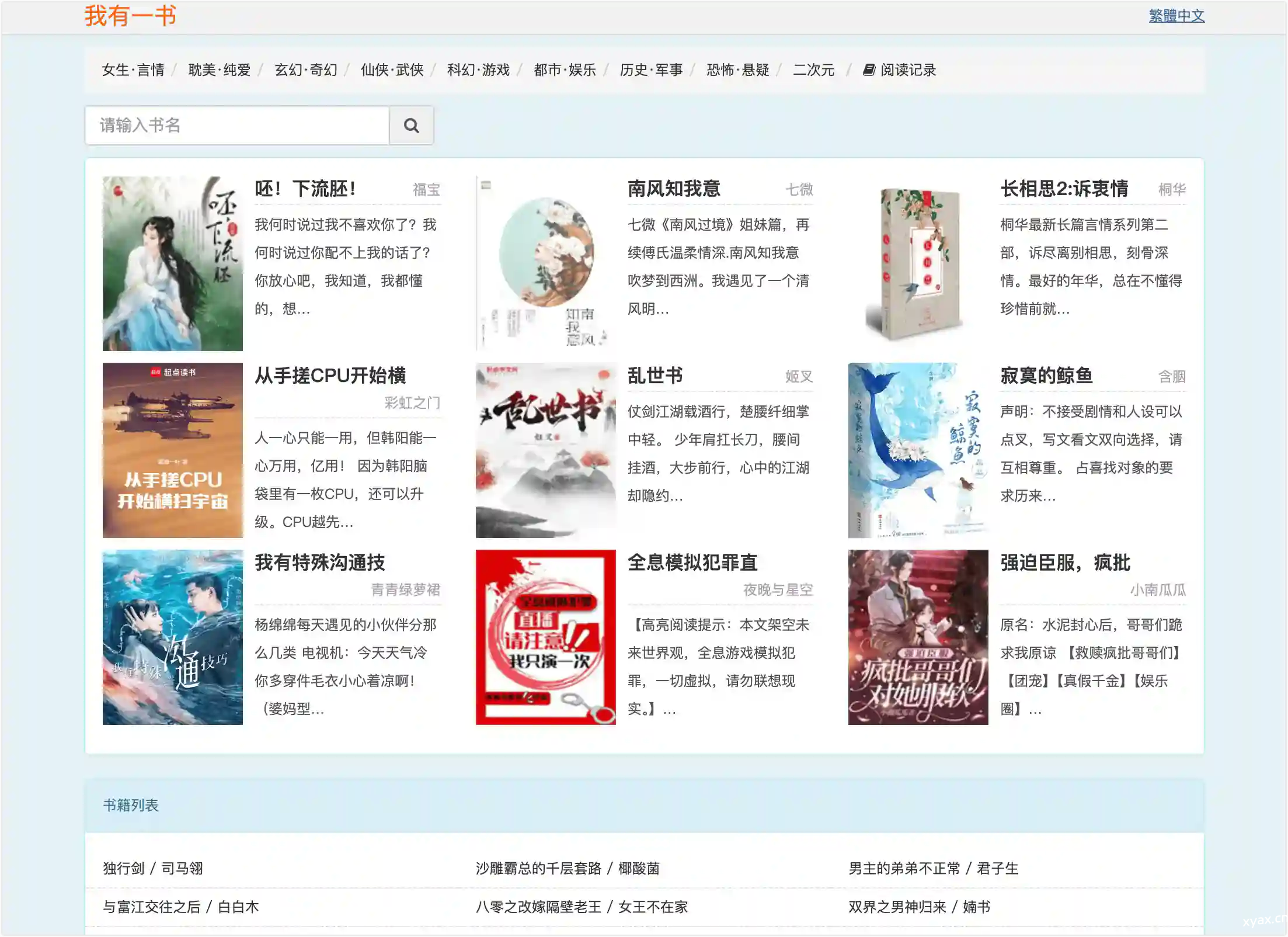Open the 强迫臣服，疯批 title link
Image resolution: width=1288 pixels, height=937 pixels.
click(x=1065, y=563)
